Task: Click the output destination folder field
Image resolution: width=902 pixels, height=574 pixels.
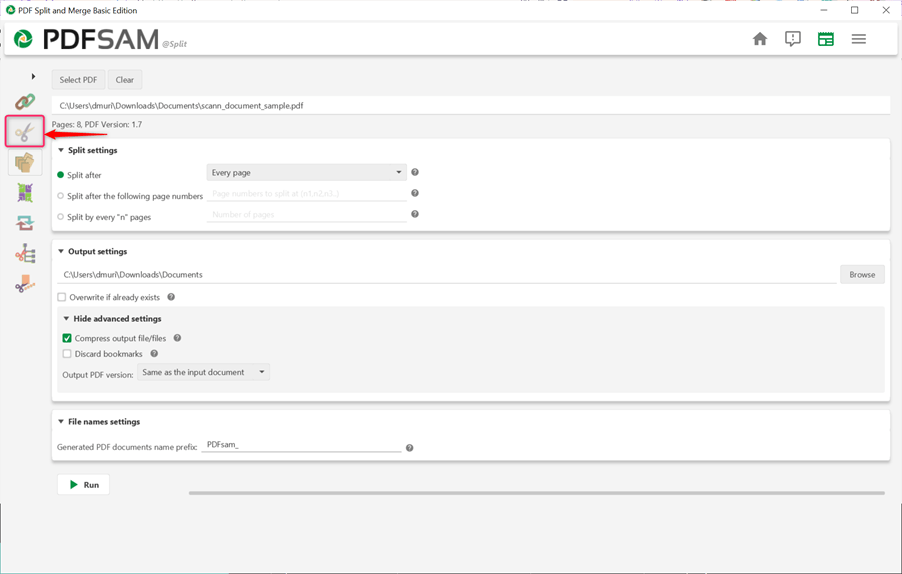Action: [447, 275]
